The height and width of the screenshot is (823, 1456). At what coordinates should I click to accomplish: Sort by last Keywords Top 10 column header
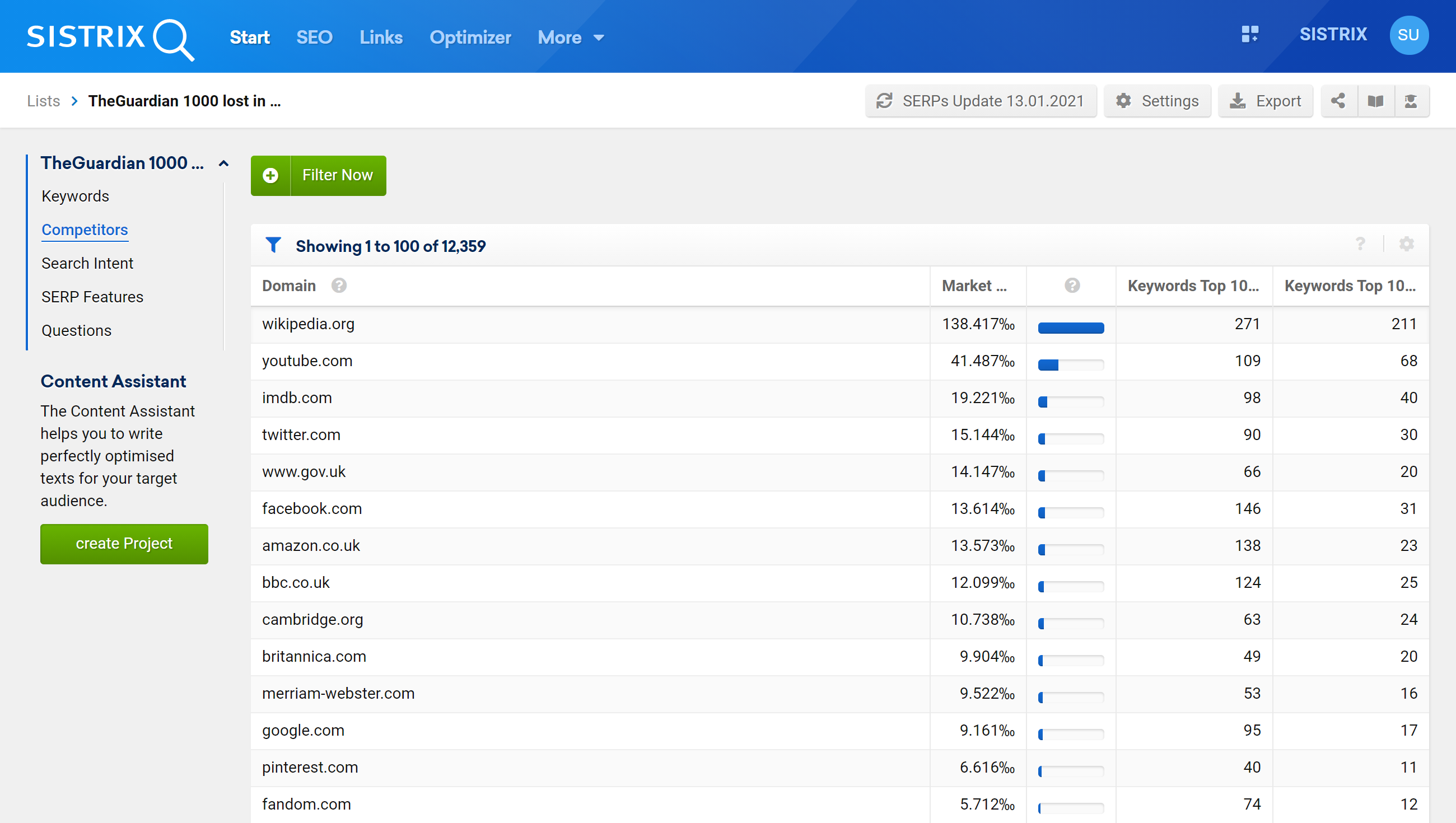1350,286
